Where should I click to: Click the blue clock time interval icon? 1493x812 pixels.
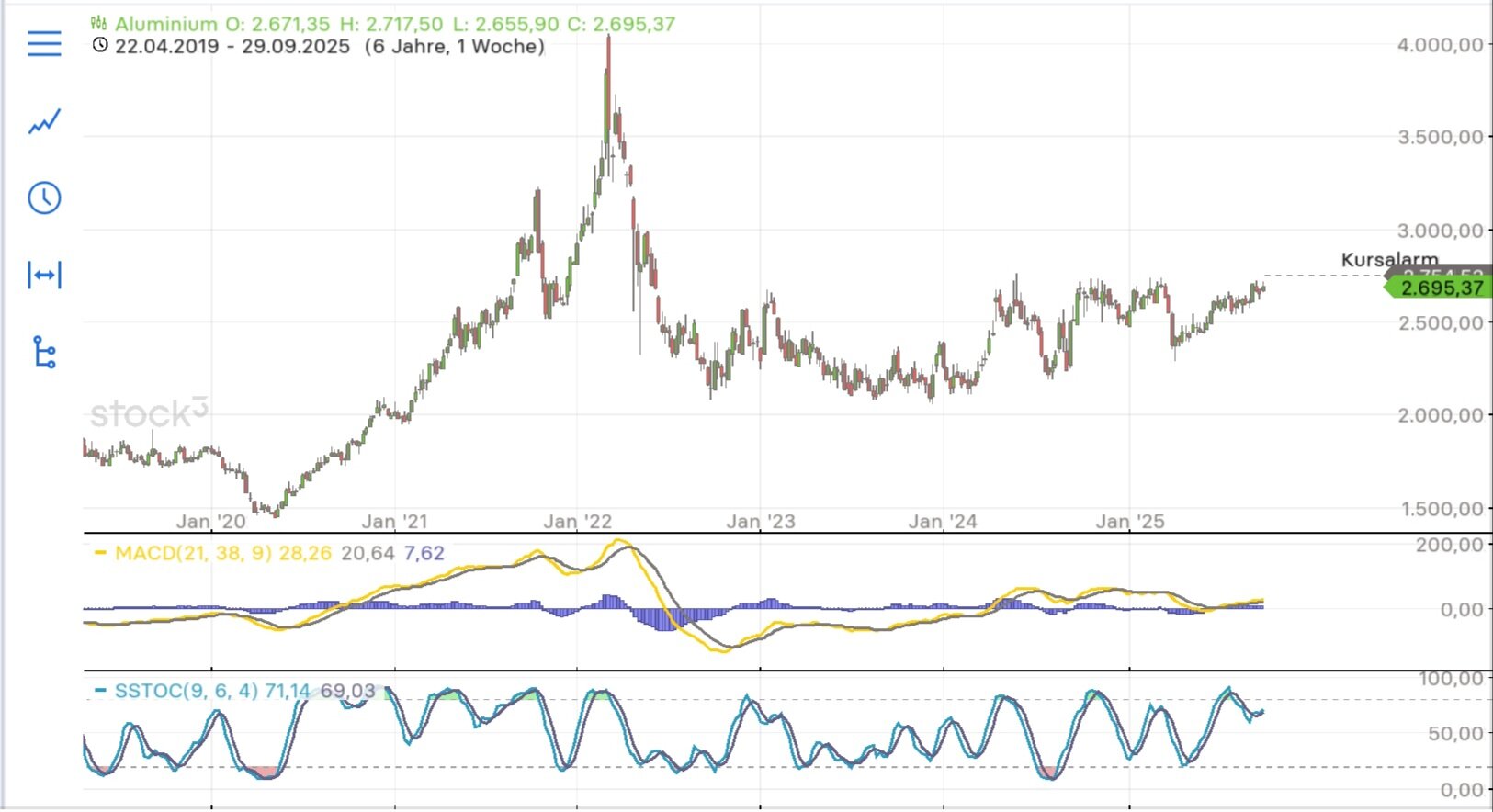point(44,197)
